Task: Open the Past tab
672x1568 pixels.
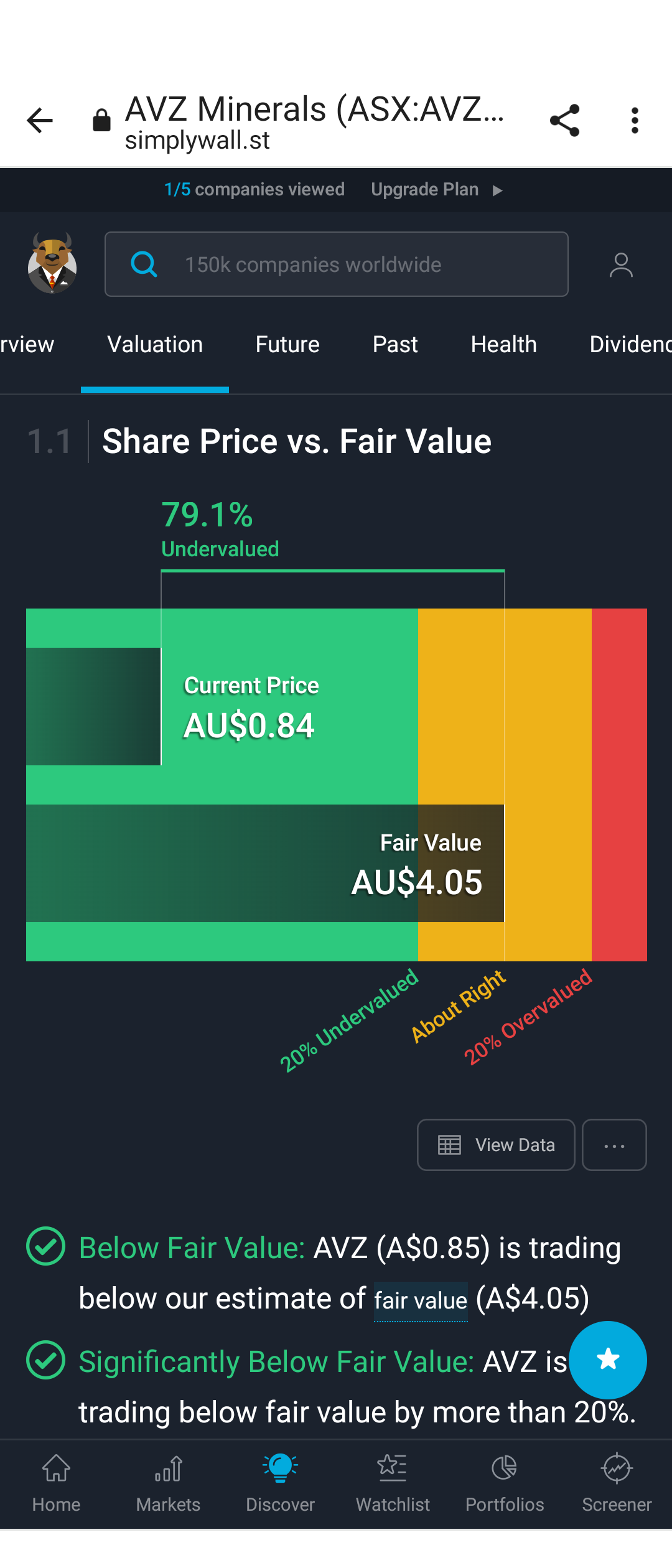Action: 395,344
